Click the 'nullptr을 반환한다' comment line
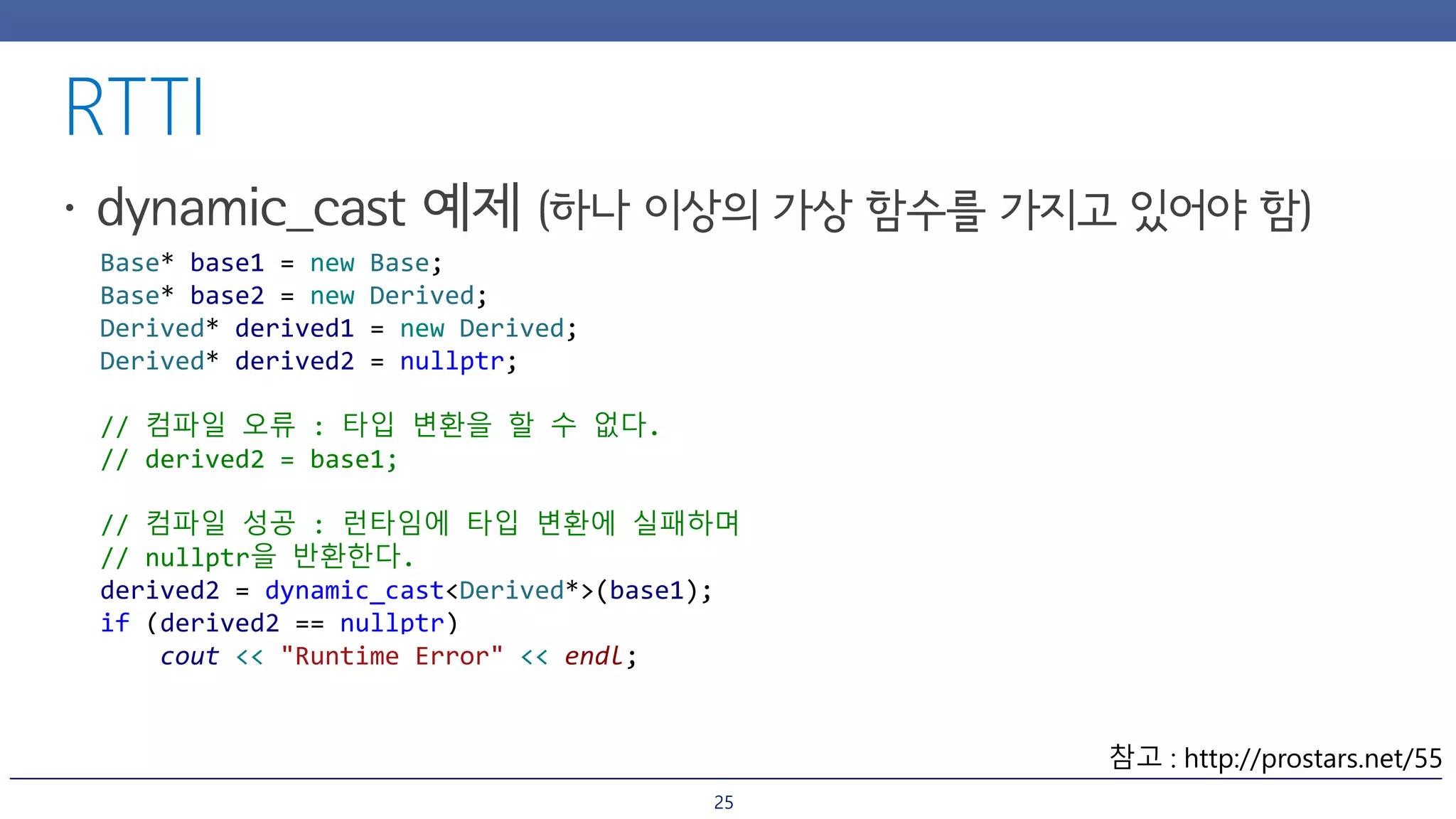 pyautogui.click(x=257, y=557)
